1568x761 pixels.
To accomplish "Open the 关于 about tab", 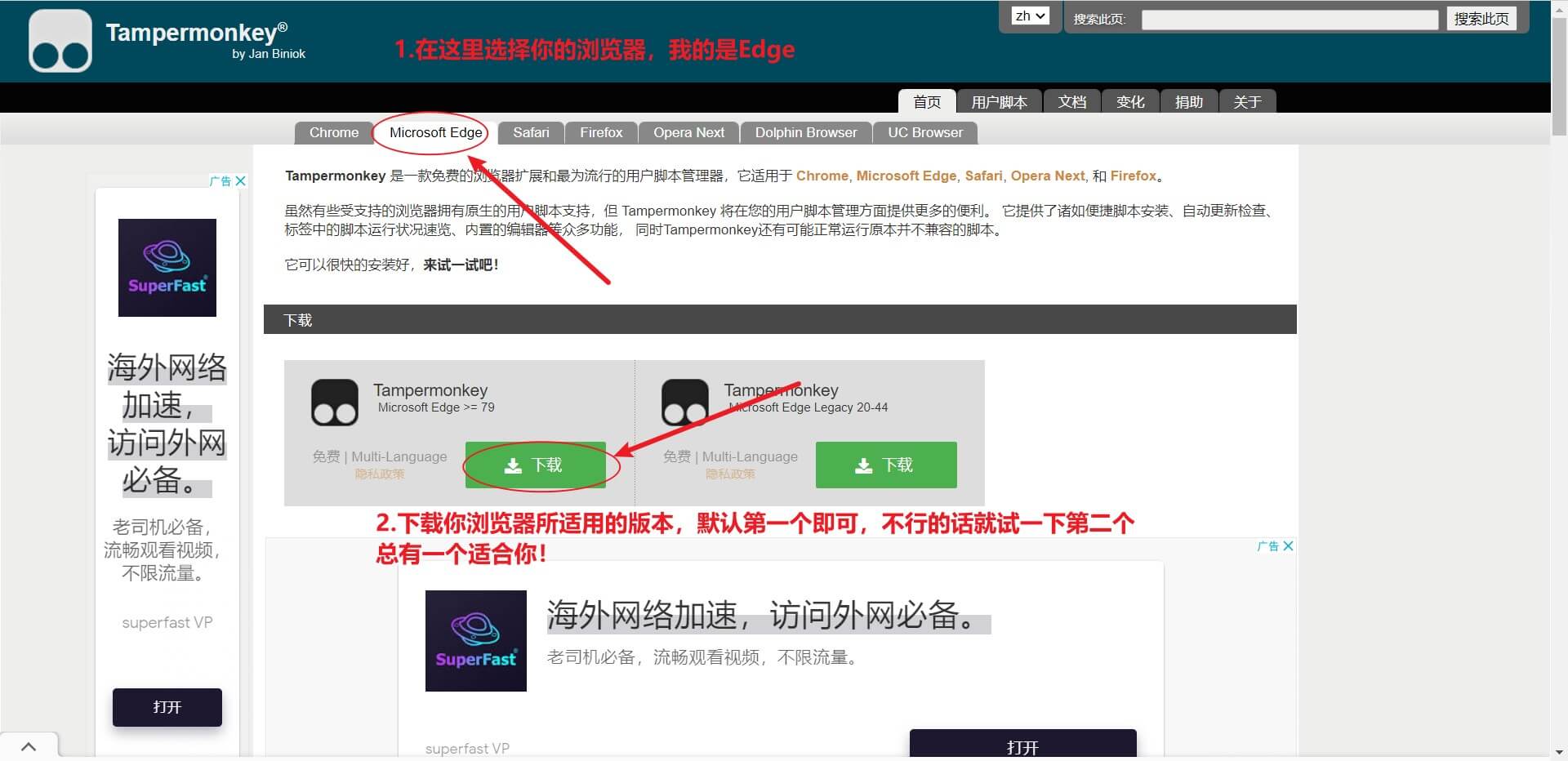I will point(1247,101).
